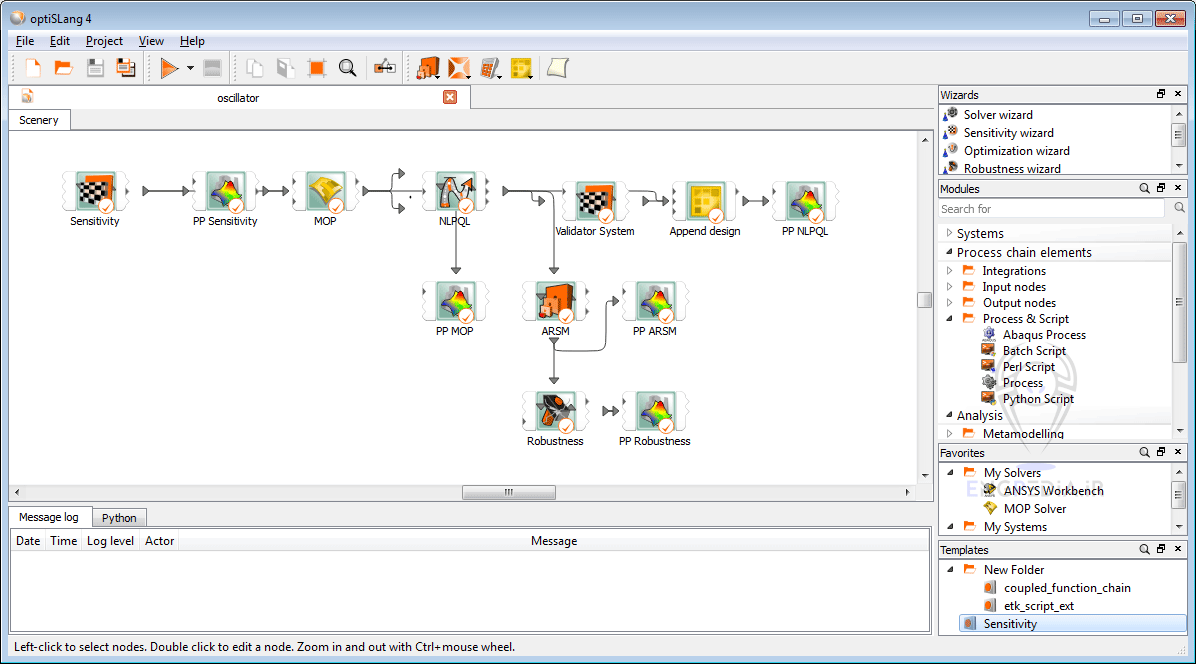Open the Project menu
Viewport: 1196px width, 664px height.
click(x=104, y=41)
